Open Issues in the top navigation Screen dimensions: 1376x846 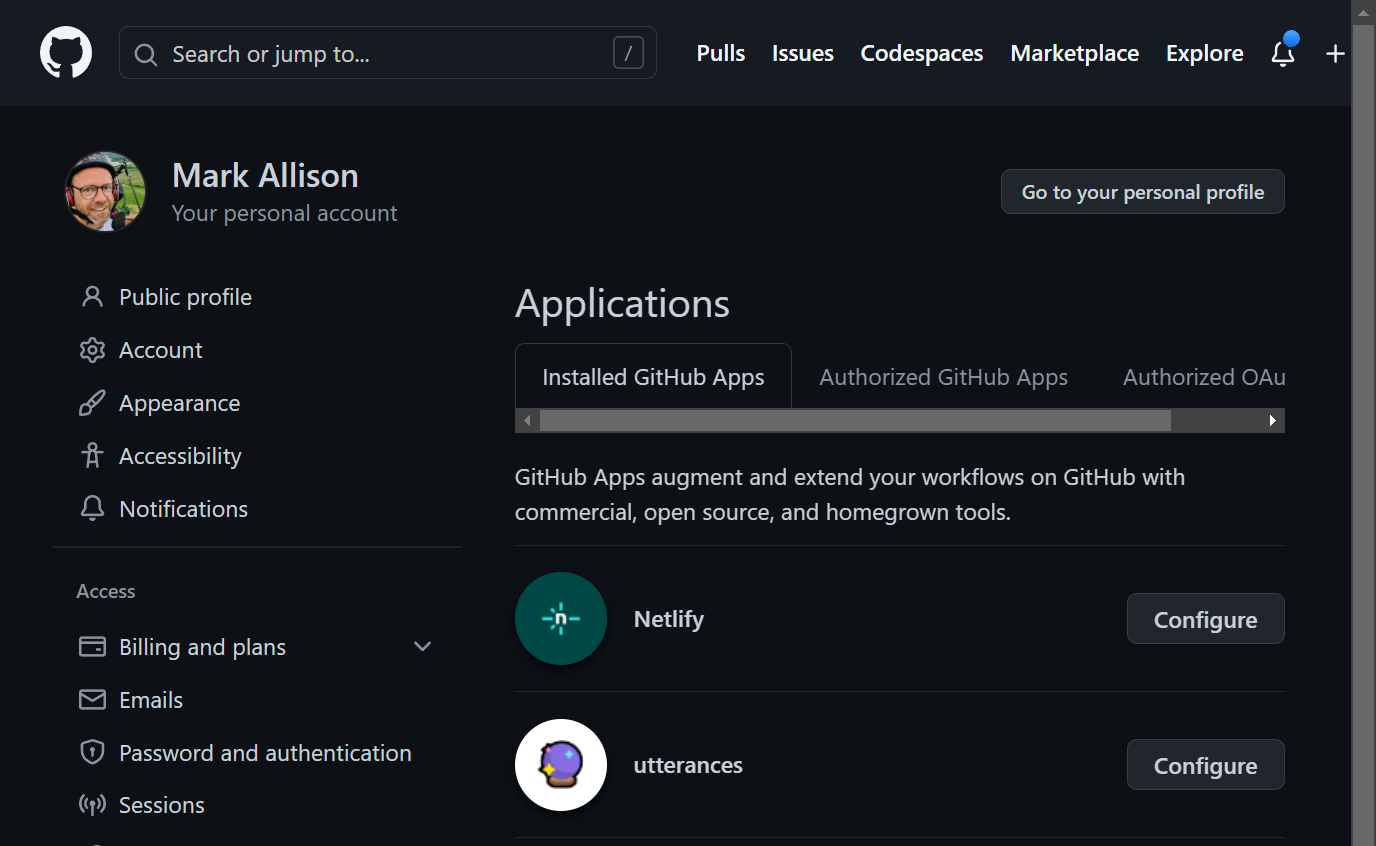pos(803,54)
